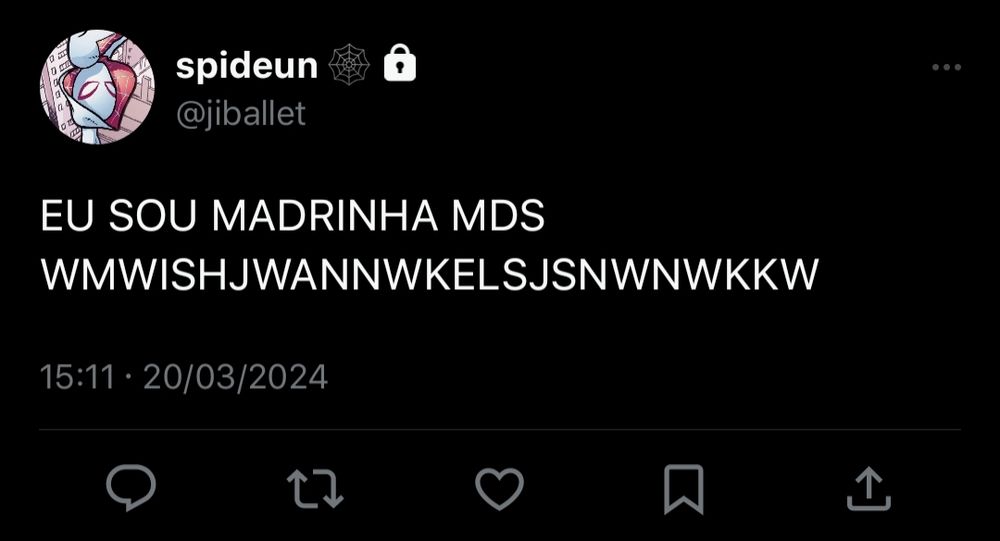1000x541 pixels.
Task: Click the dot separator between time and date
Action: 129,377
